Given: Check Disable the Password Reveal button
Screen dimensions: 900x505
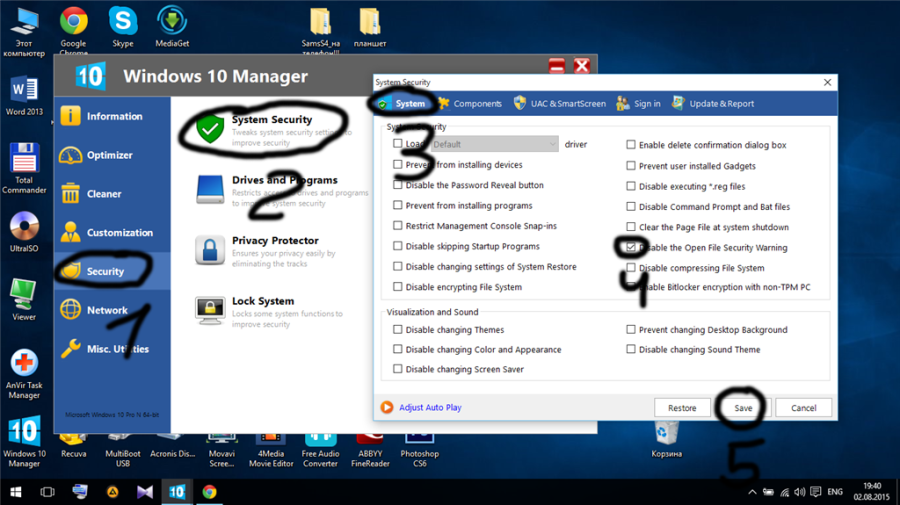Looking at the screenshot, I should click(397, 185).
